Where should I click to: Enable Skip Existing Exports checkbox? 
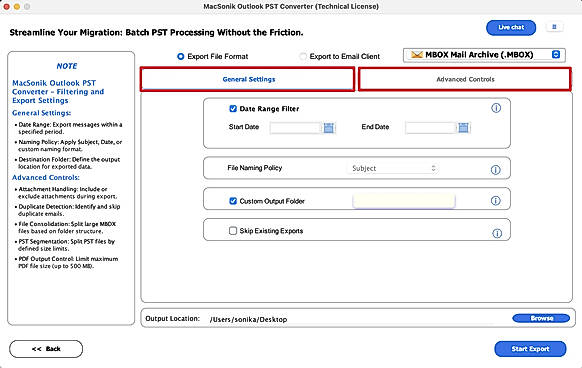point(233,231)
